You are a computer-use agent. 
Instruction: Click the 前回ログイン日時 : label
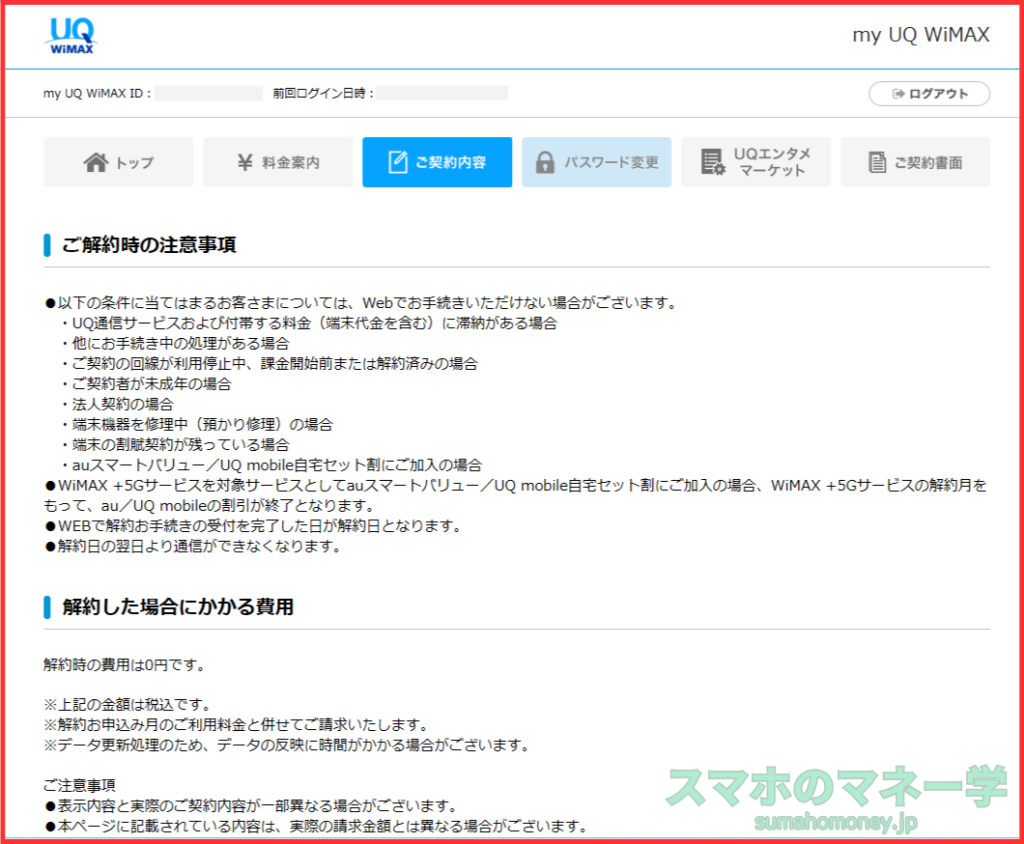[x=323, y=93]
